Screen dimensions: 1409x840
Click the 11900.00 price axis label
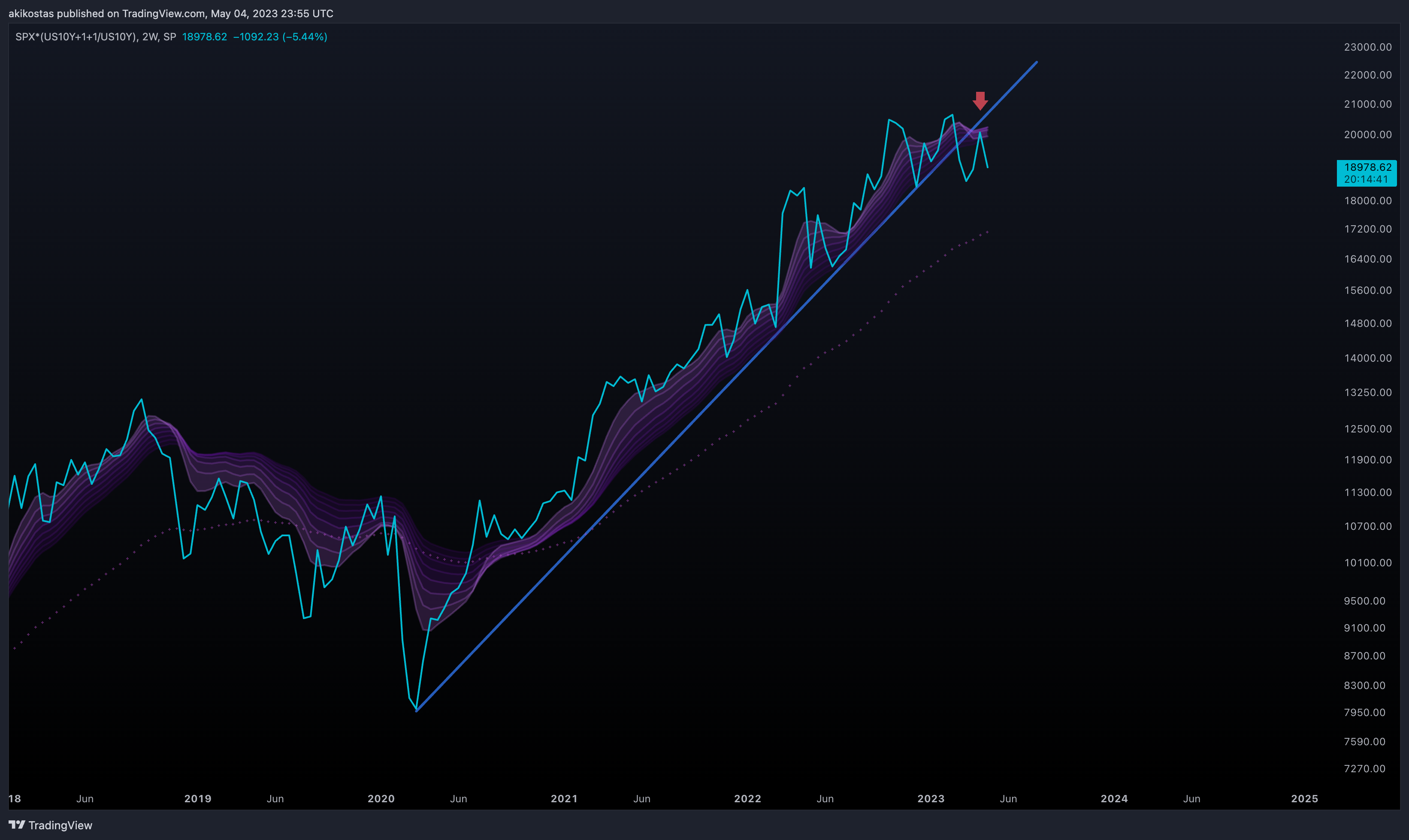(1368, 459)
